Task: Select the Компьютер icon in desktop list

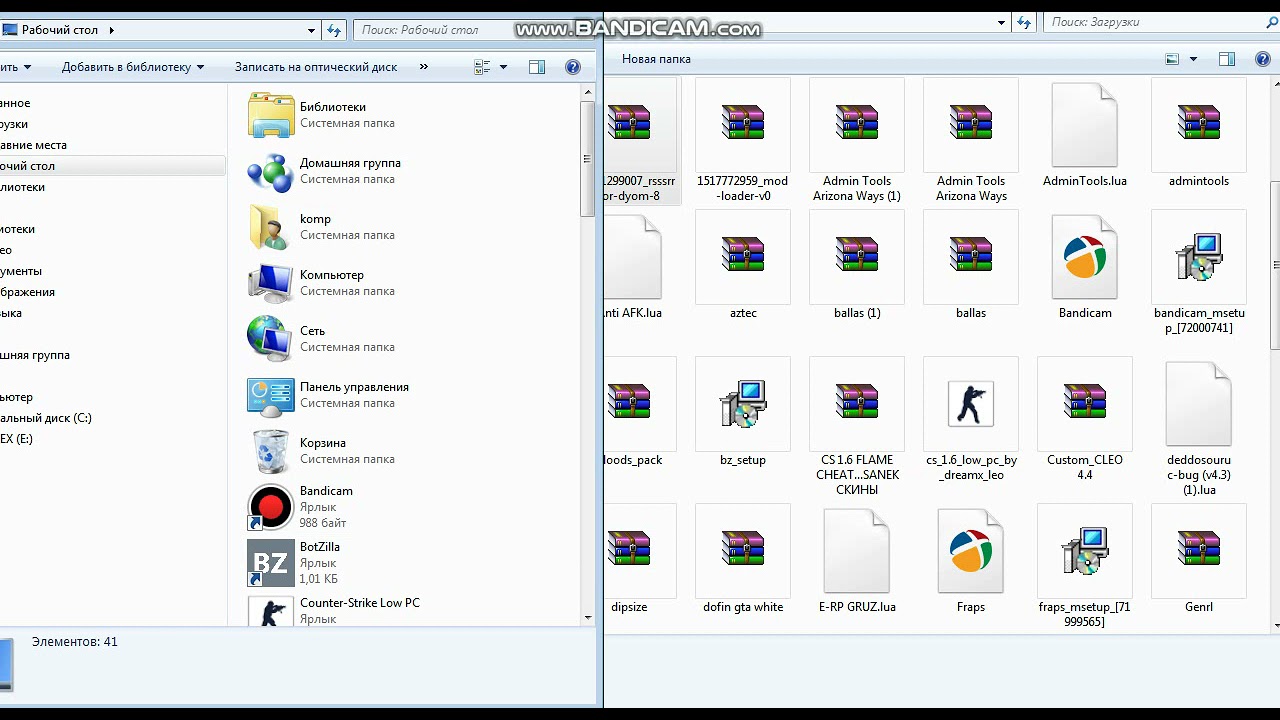Action: pyautogui.click(x=270, y=283)
